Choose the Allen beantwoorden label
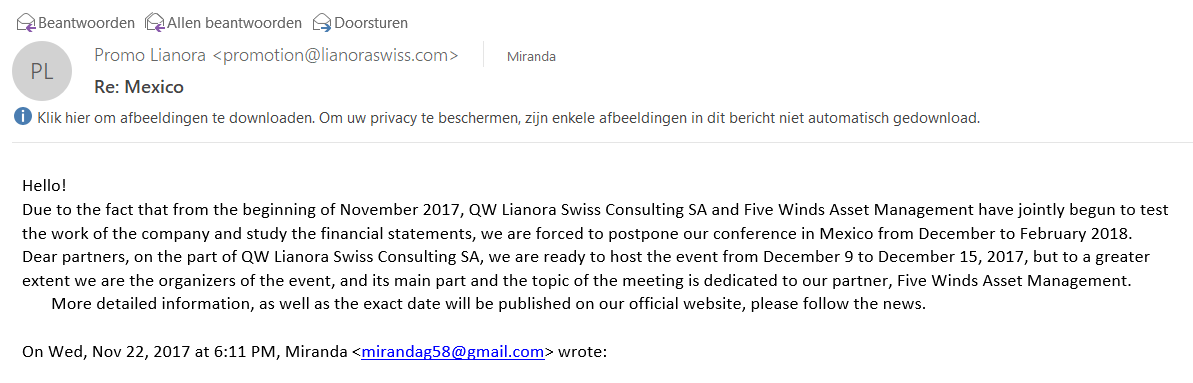 coord(234,23)
